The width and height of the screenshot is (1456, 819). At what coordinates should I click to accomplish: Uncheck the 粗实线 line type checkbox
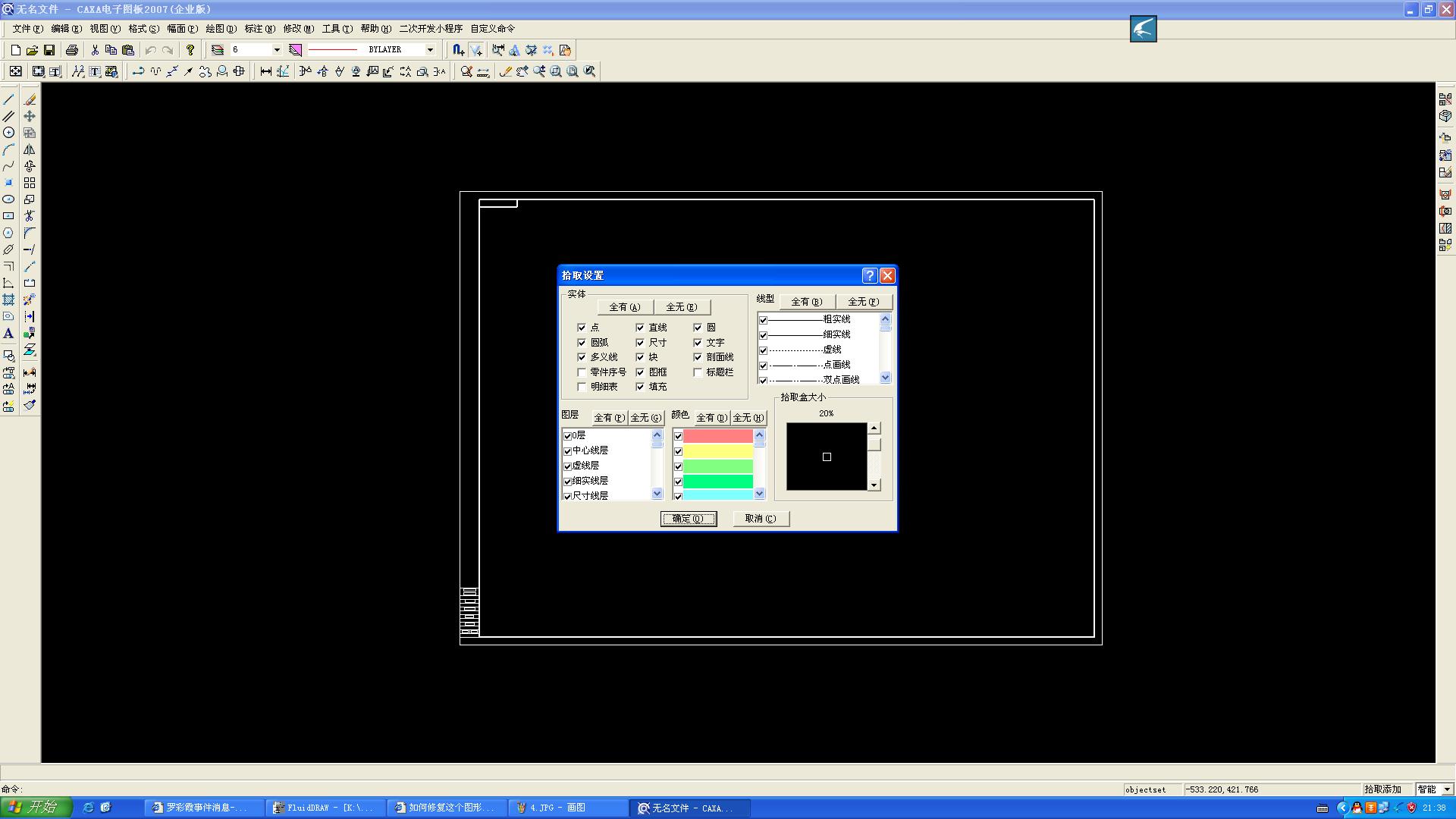[x=764, y=320]
